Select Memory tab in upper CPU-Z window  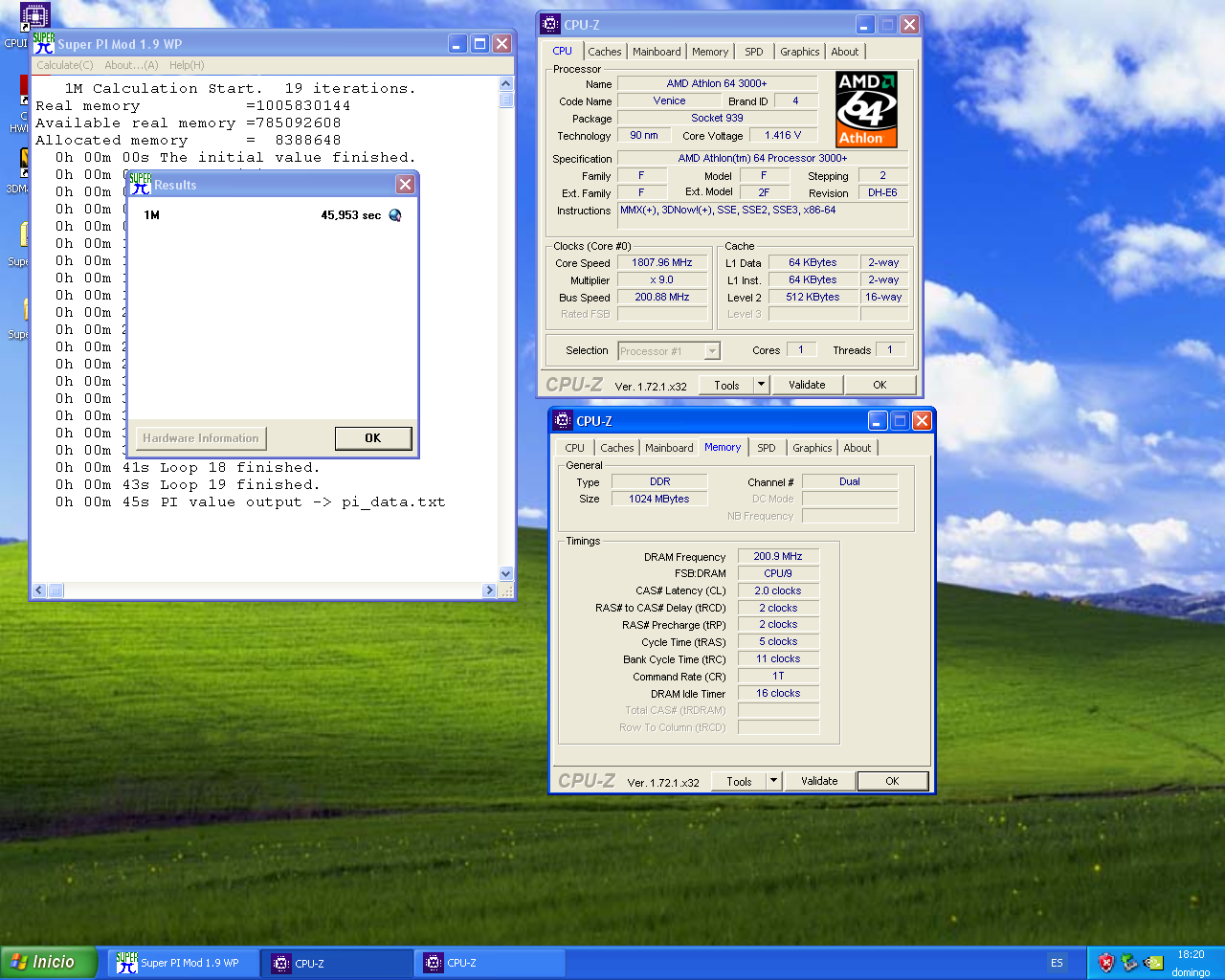[x=710, y=52]
